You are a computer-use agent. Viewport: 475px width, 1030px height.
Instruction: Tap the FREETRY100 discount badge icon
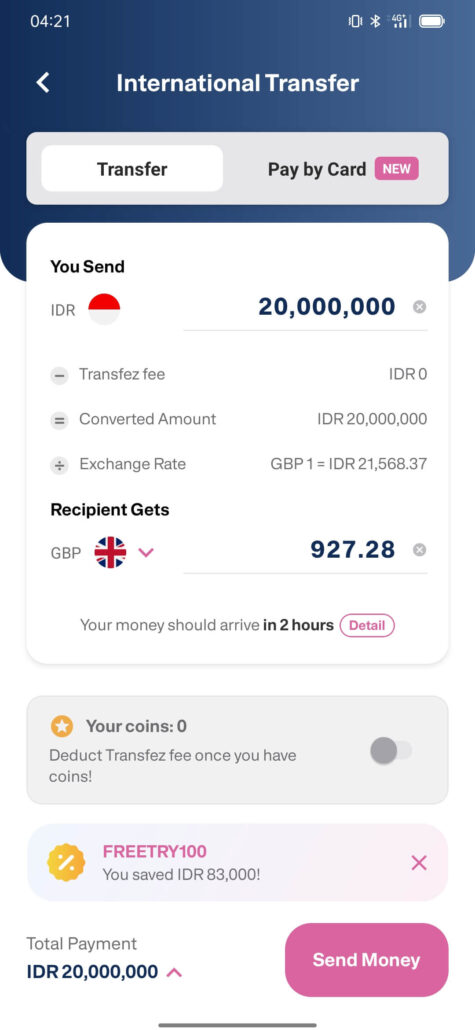[x=66, y=862]
